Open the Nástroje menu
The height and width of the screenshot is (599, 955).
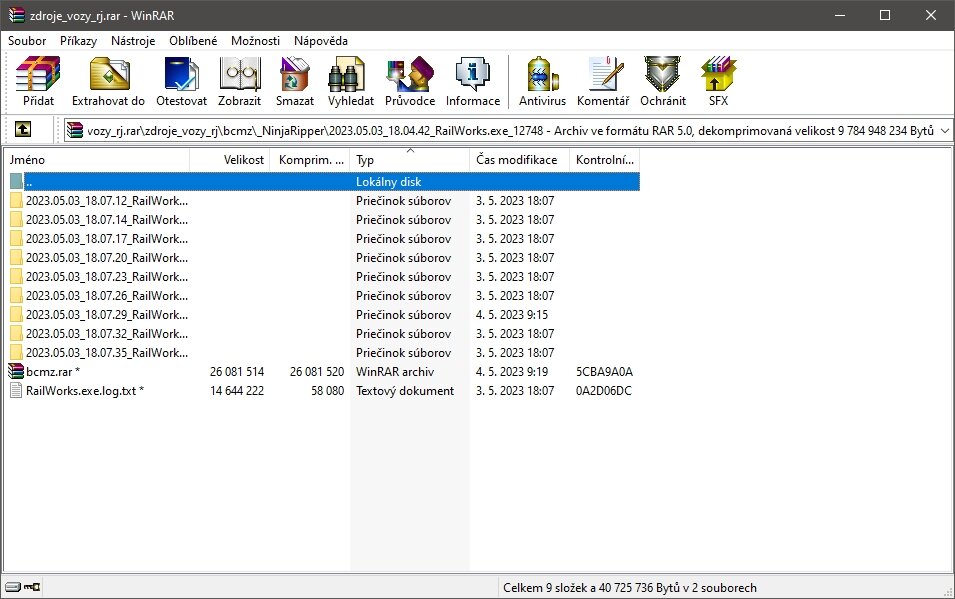pyautogui.click(x=133, y=41)
